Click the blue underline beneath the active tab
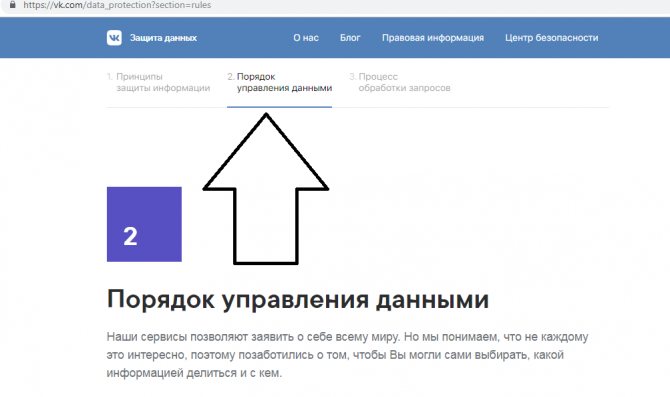This screenshot has width=670, height=397. coord(279,107)
